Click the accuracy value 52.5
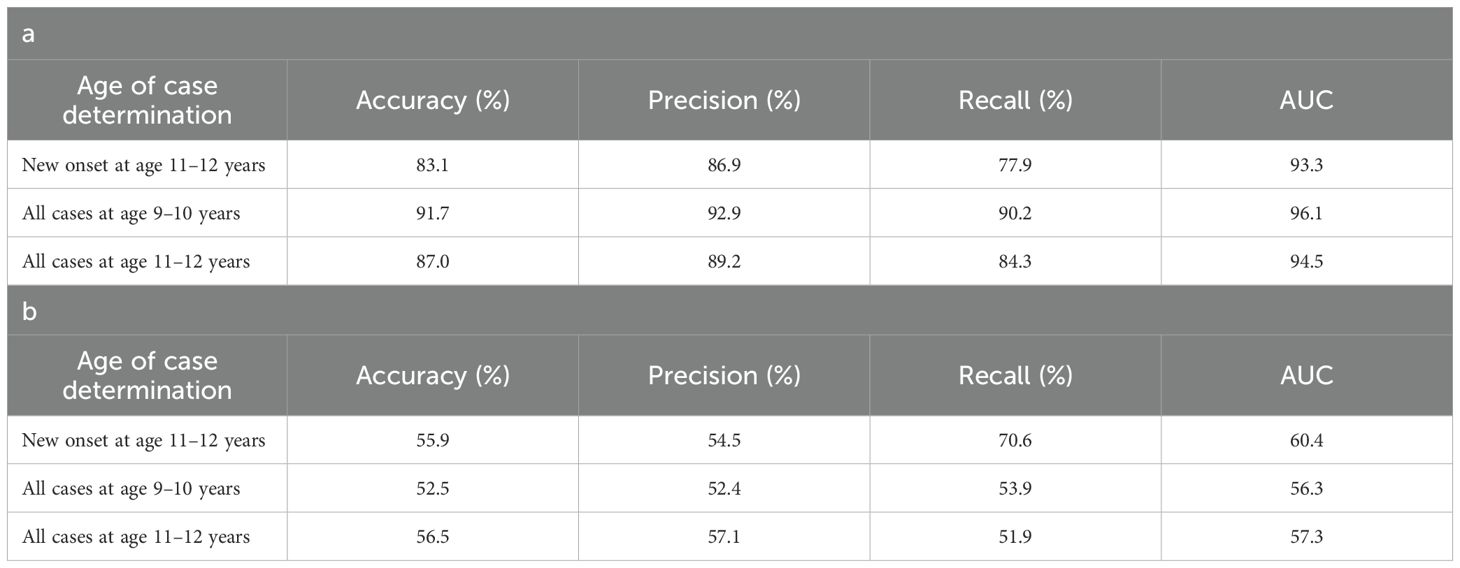The image size is (1460, 568). (432, 488)
